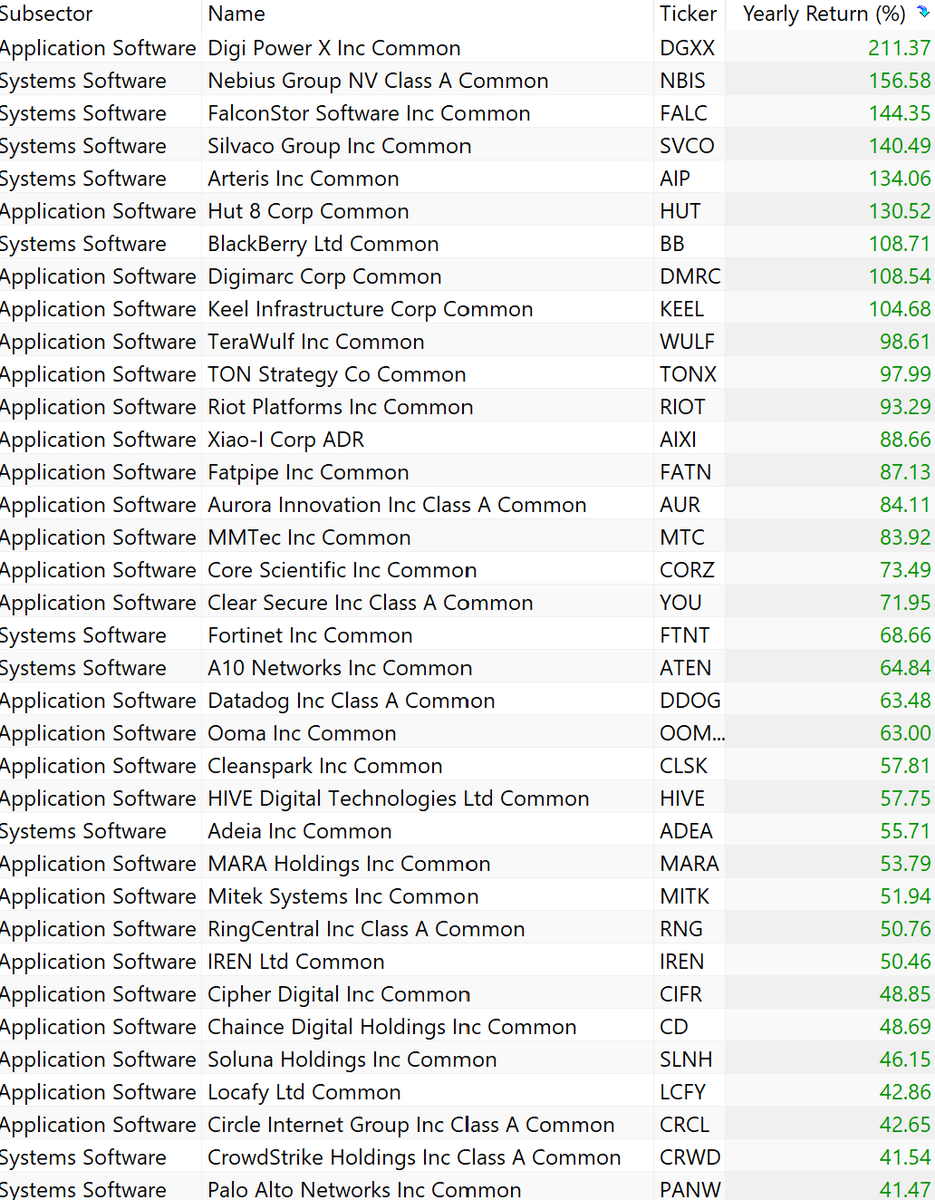Viewport: 935px width, 1200px height.
Task: Click the Application Software cell for TeraWulf
Action: pyautogui.click(x=98, y=342)
